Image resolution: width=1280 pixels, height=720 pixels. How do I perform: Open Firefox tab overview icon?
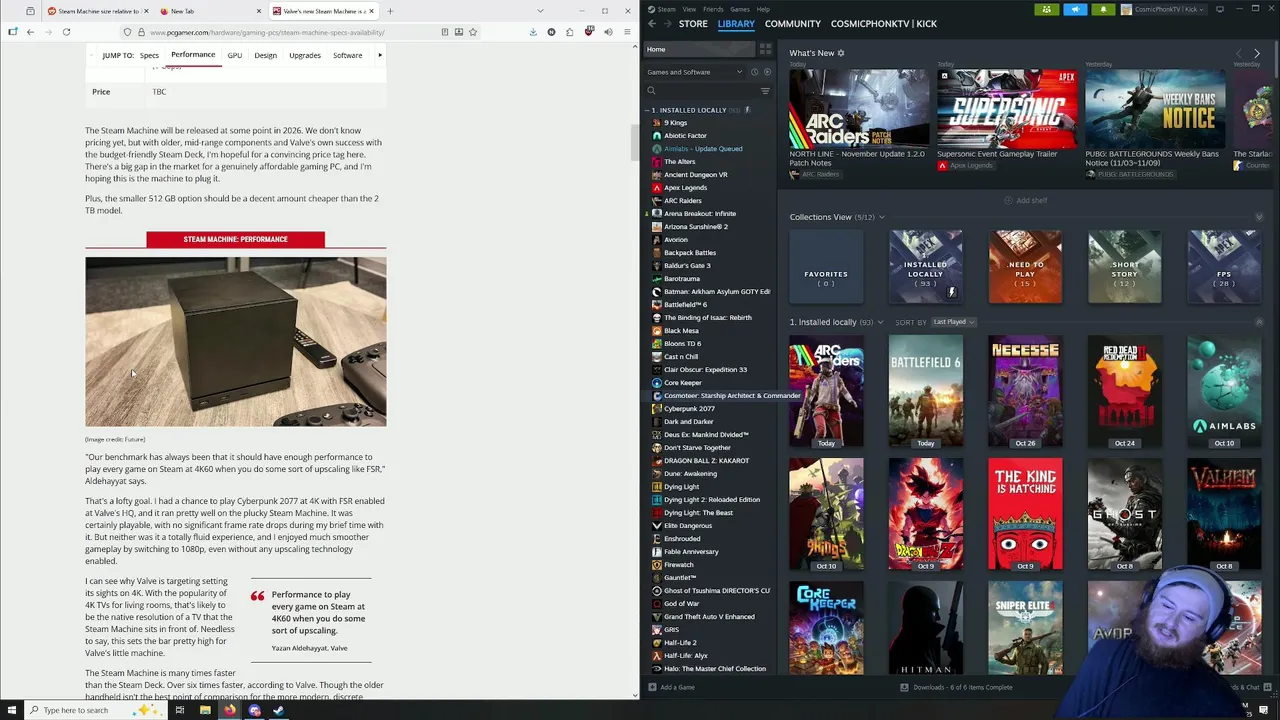30,11
